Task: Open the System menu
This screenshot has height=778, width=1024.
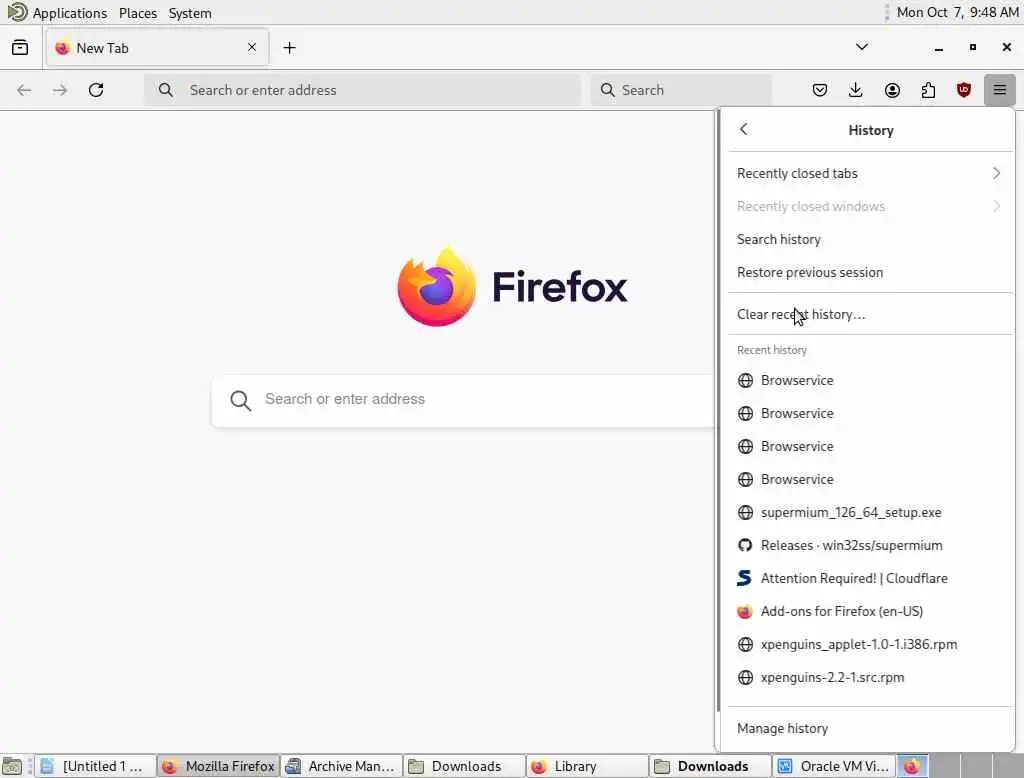Action: [190, 12]
